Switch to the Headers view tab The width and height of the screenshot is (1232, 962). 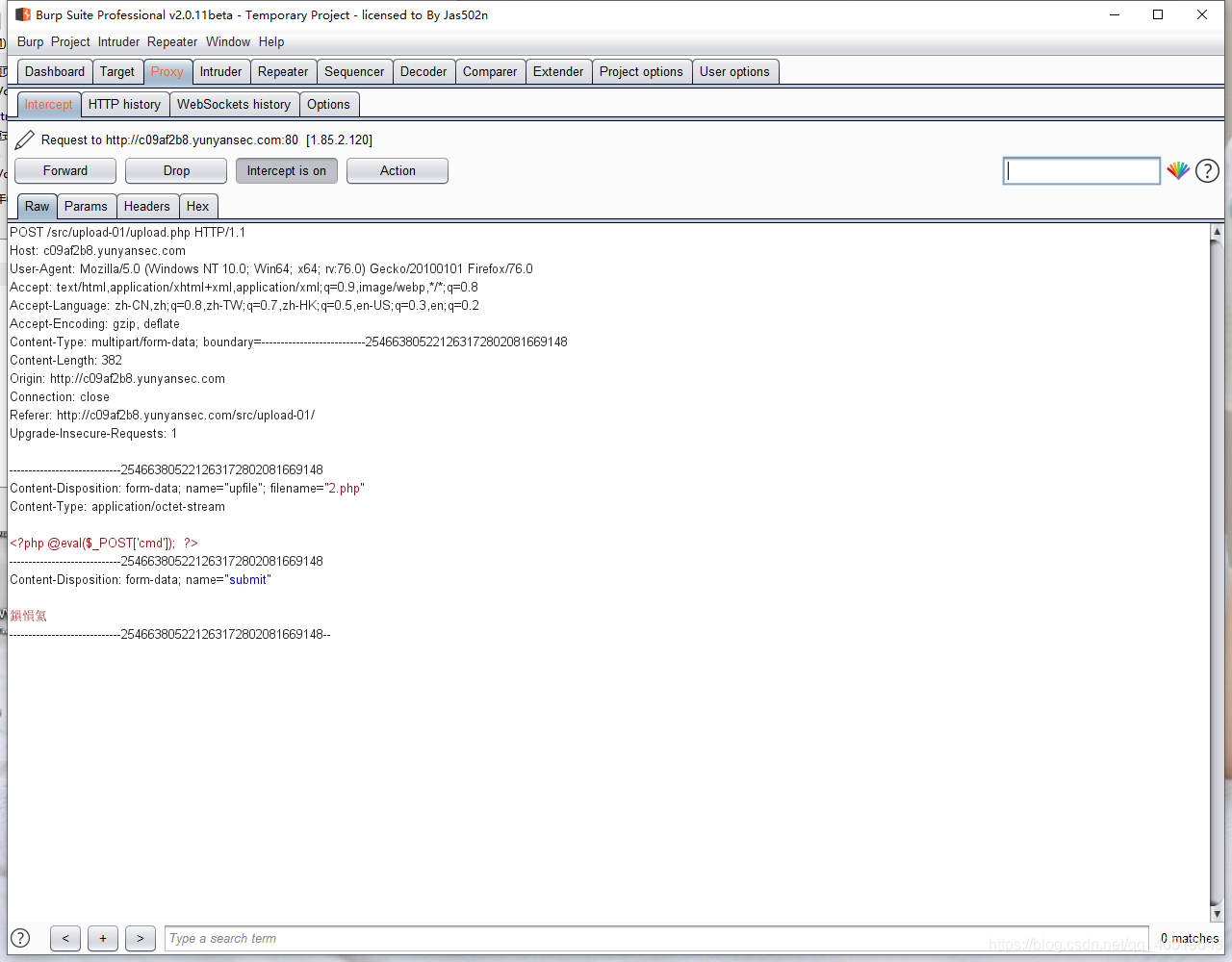coord(146,207)
